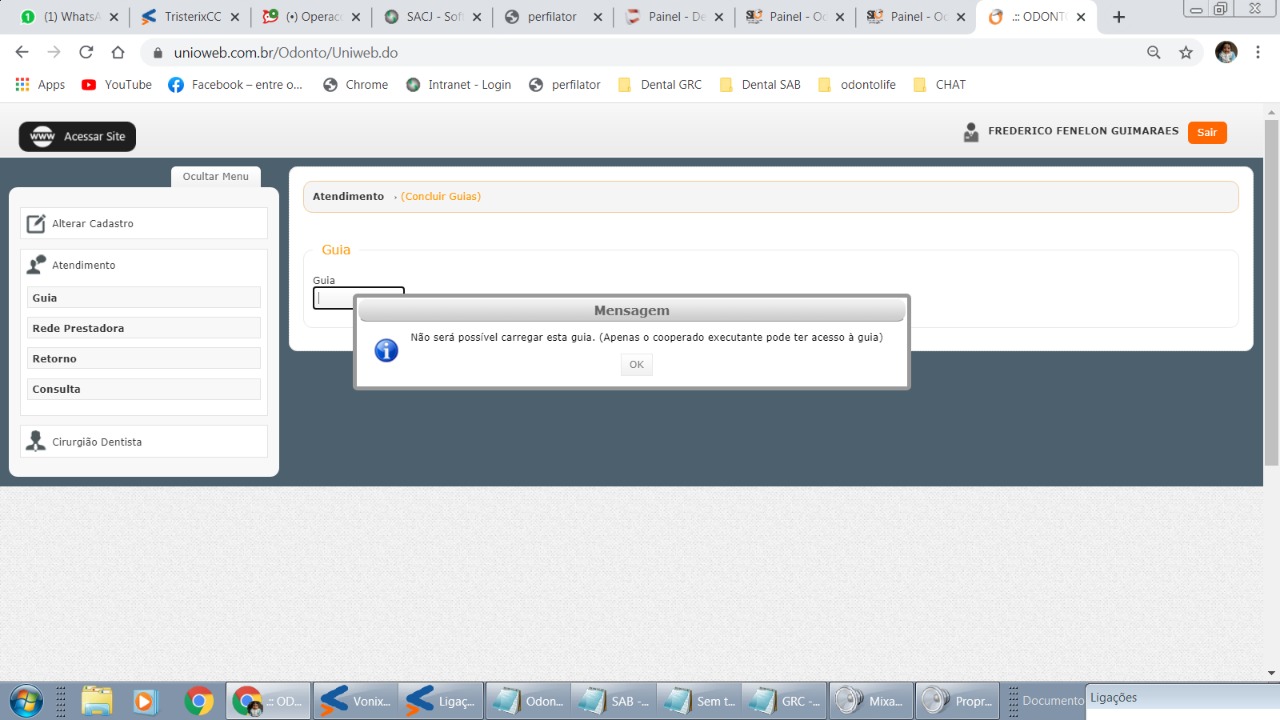Click the Cirurgião Dentista person icon
This screenshot has height=720, width=1280.
[x=36, y=442]
